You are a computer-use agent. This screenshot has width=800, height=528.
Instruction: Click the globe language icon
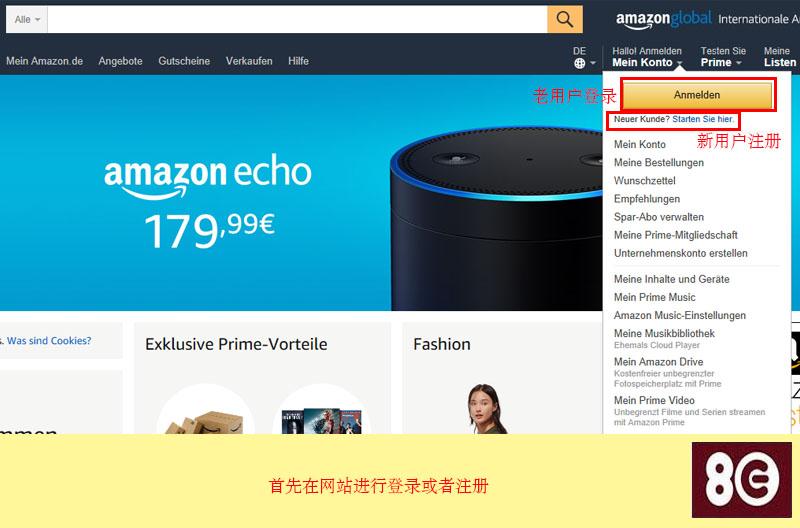point(580,63)
